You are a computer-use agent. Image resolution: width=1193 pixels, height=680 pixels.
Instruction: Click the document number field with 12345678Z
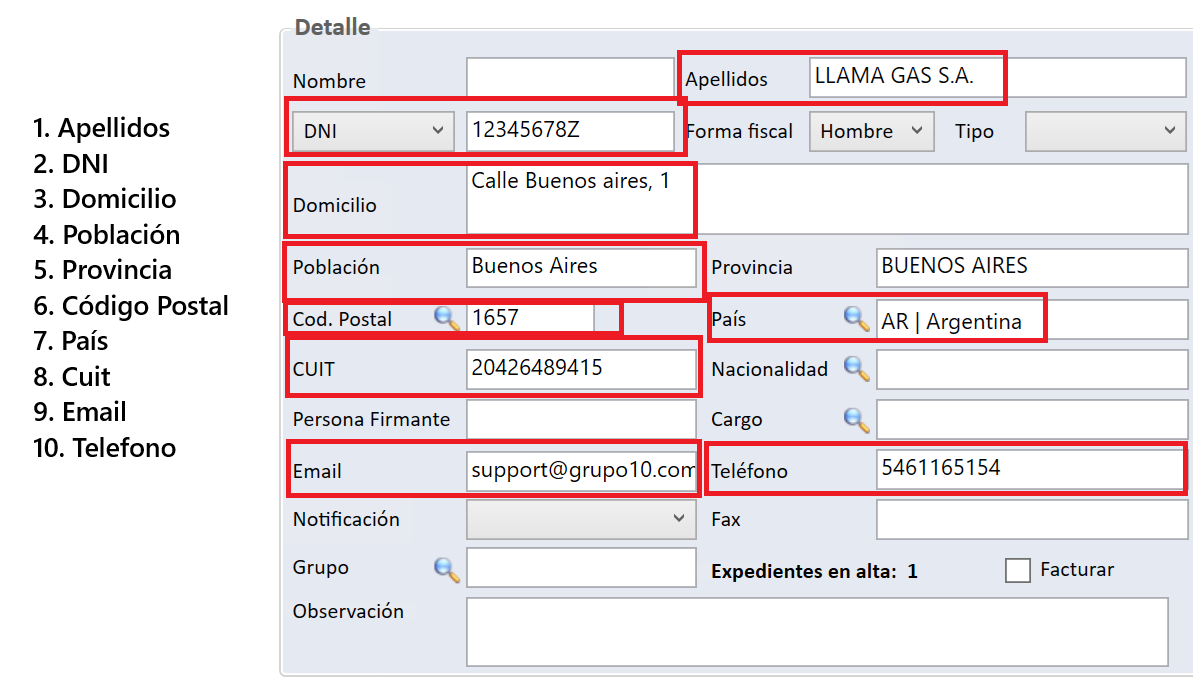pos(570,130)
